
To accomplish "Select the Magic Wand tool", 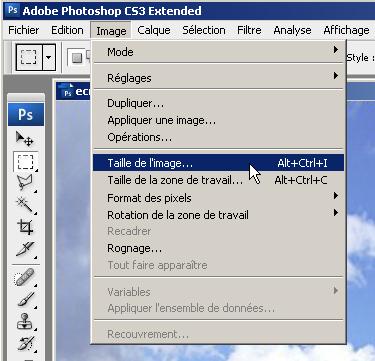I will pos(25,205).
